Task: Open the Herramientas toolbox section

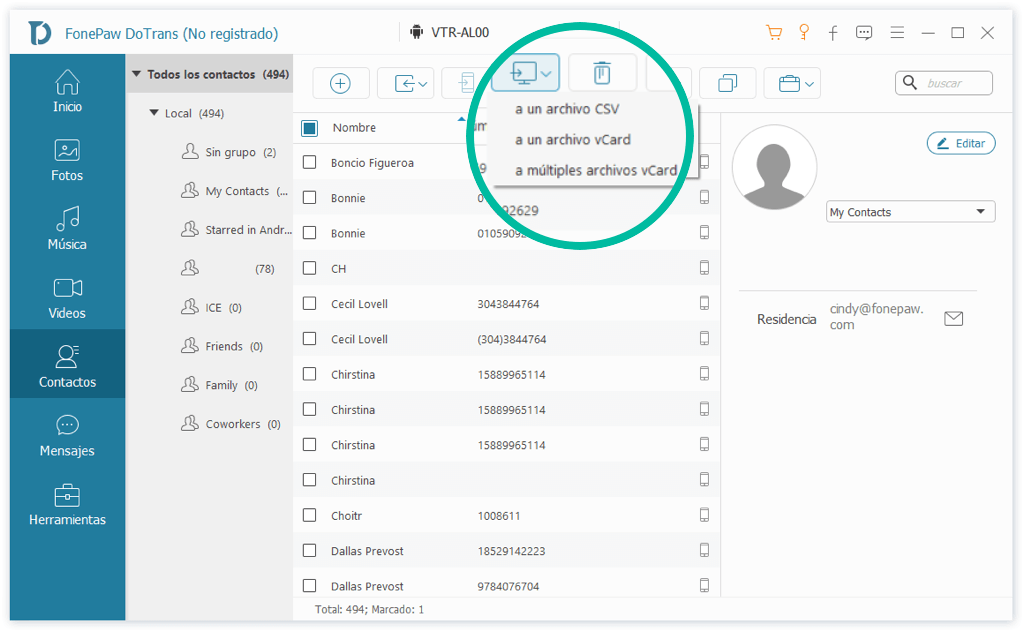Action: coord(67,504)
